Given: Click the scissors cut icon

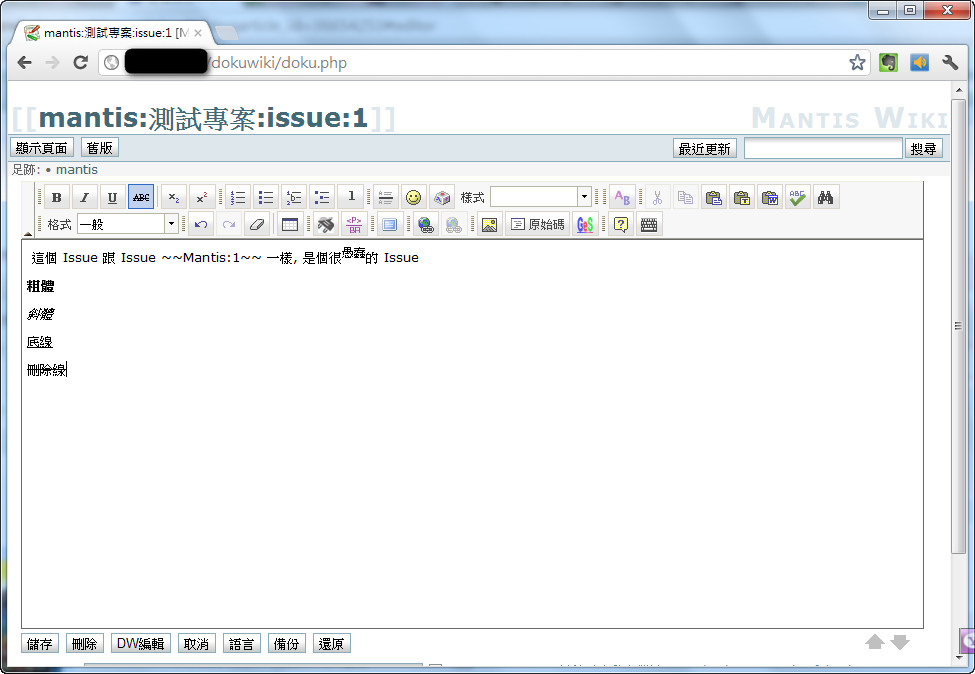Looking at the screenshot, I should tap(658, 198).
